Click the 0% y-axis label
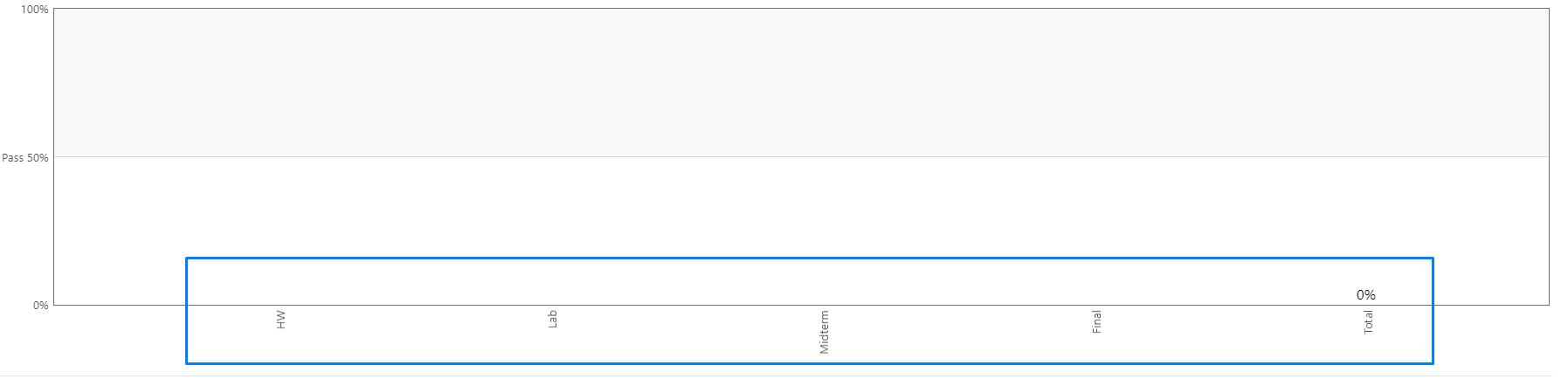 point(40,306)
